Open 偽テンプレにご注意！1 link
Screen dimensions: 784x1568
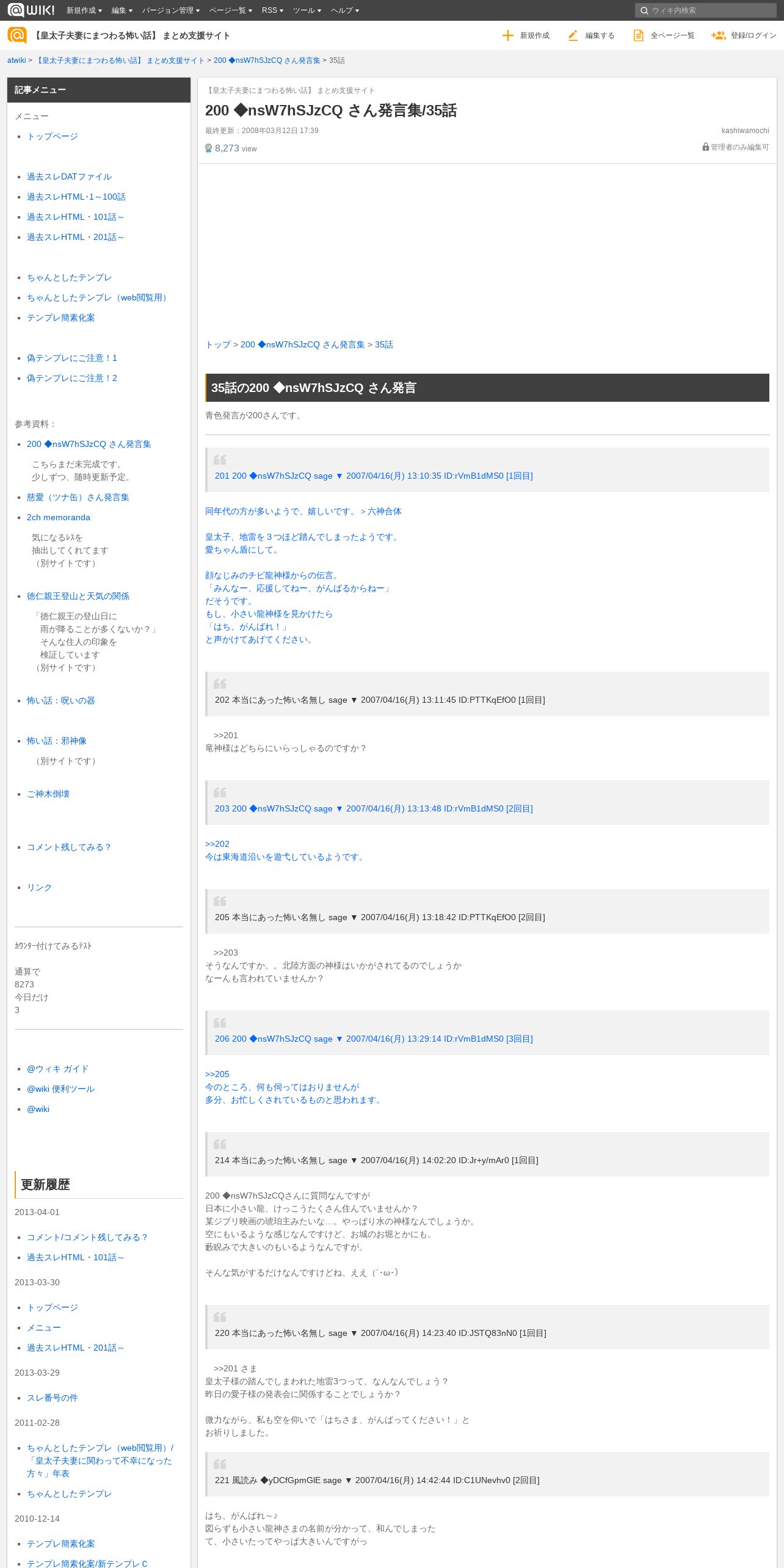point(72,358)
